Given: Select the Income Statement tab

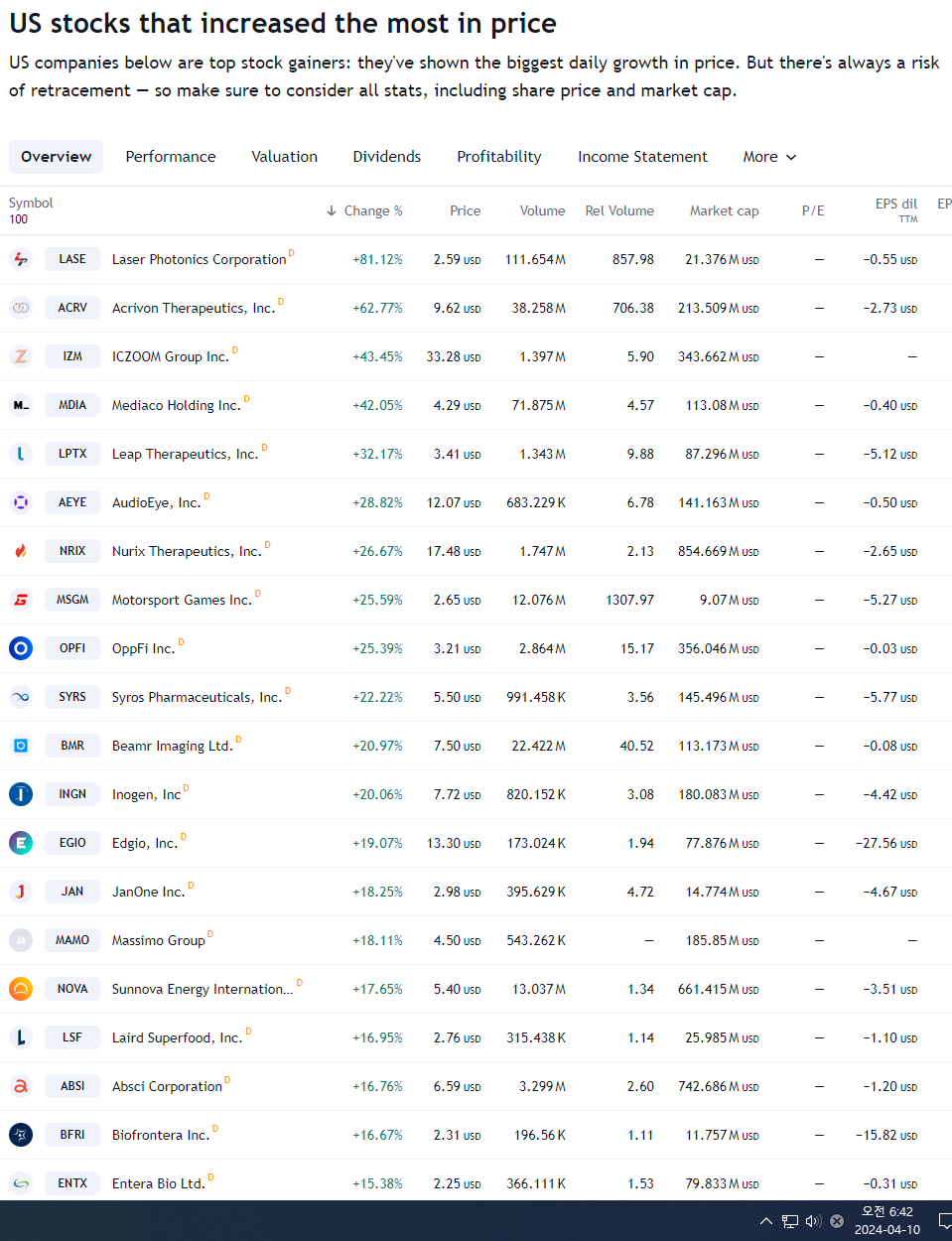Looking at the screenshot, I should (643, 157).
